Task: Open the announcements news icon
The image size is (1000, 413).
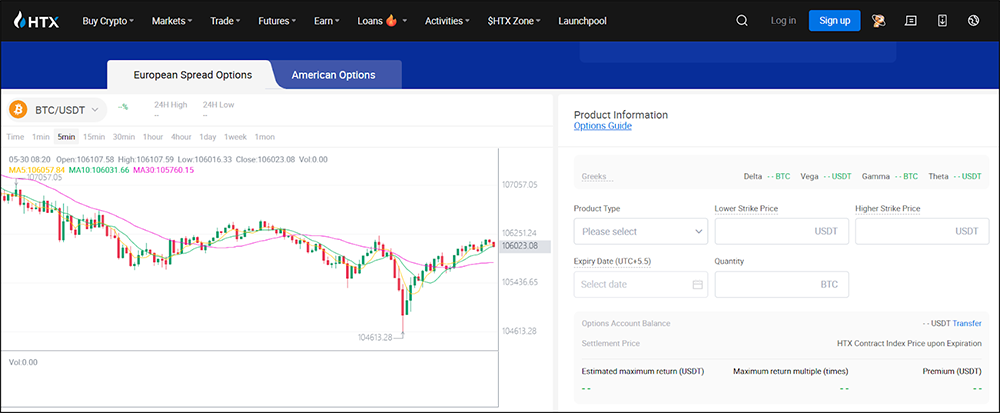Action: [911, 20]
